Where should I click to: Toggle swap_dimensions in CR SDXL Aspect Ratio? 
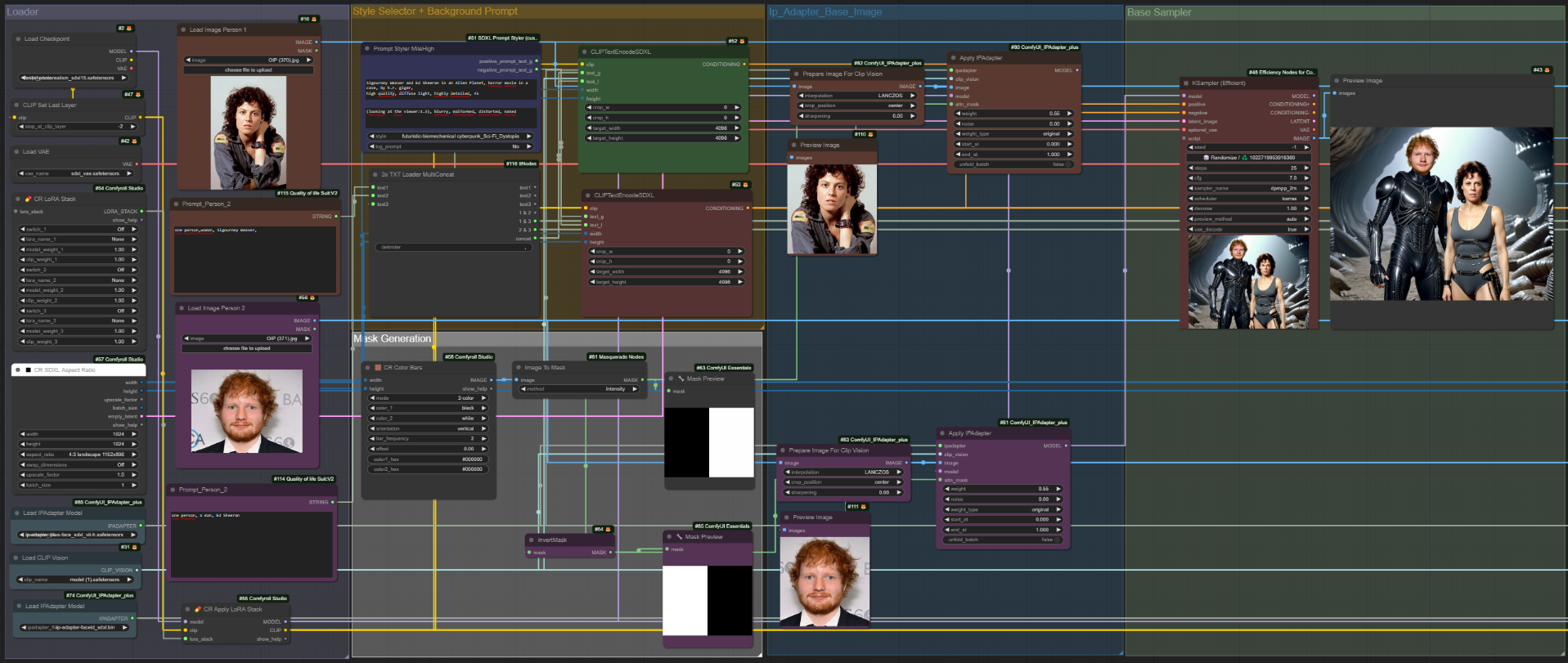click(x=79, y=464)
